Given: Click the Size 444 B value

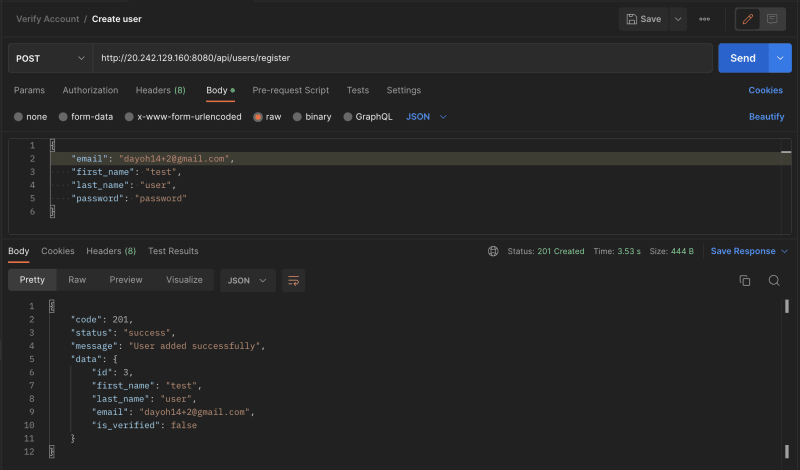Looking at the screenshot, I should point(681,251).
